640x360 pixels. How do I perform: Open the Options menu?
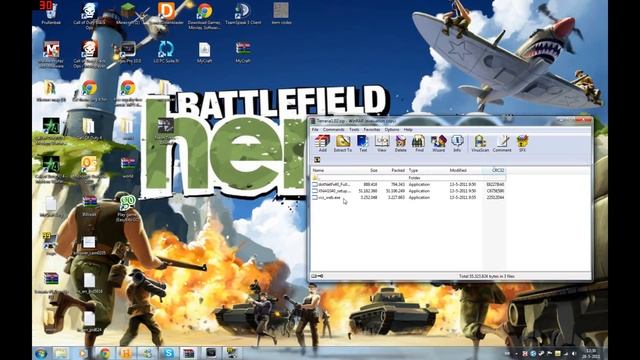pos(392,129)
